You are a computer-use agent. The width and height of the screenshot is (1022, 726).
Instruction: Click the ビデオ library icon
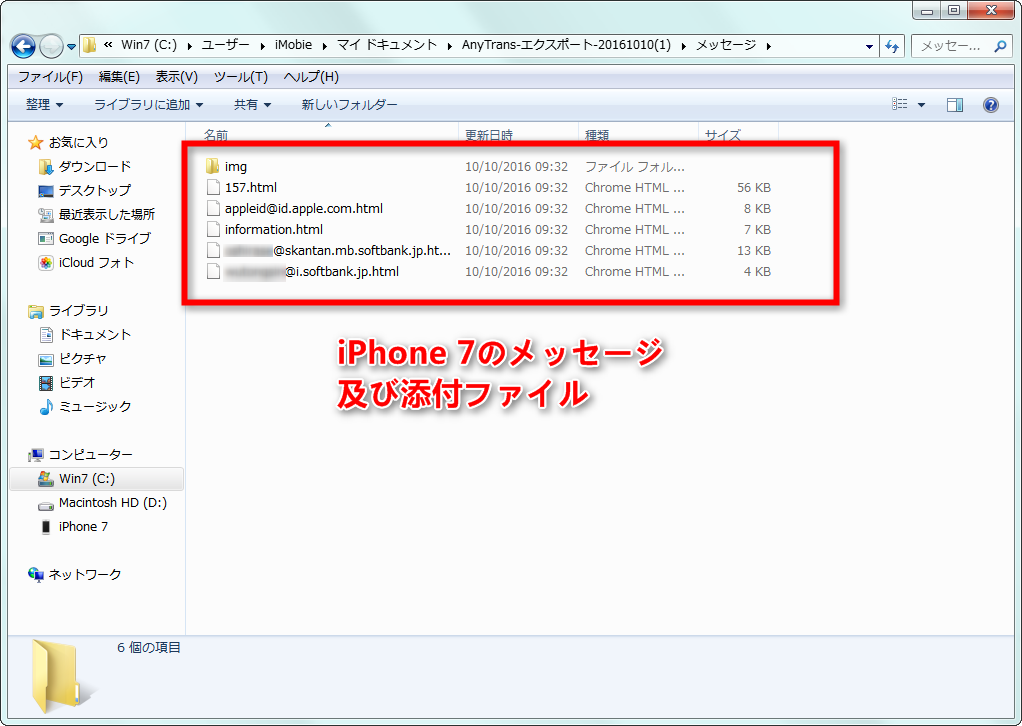click(x=46, y=383)
